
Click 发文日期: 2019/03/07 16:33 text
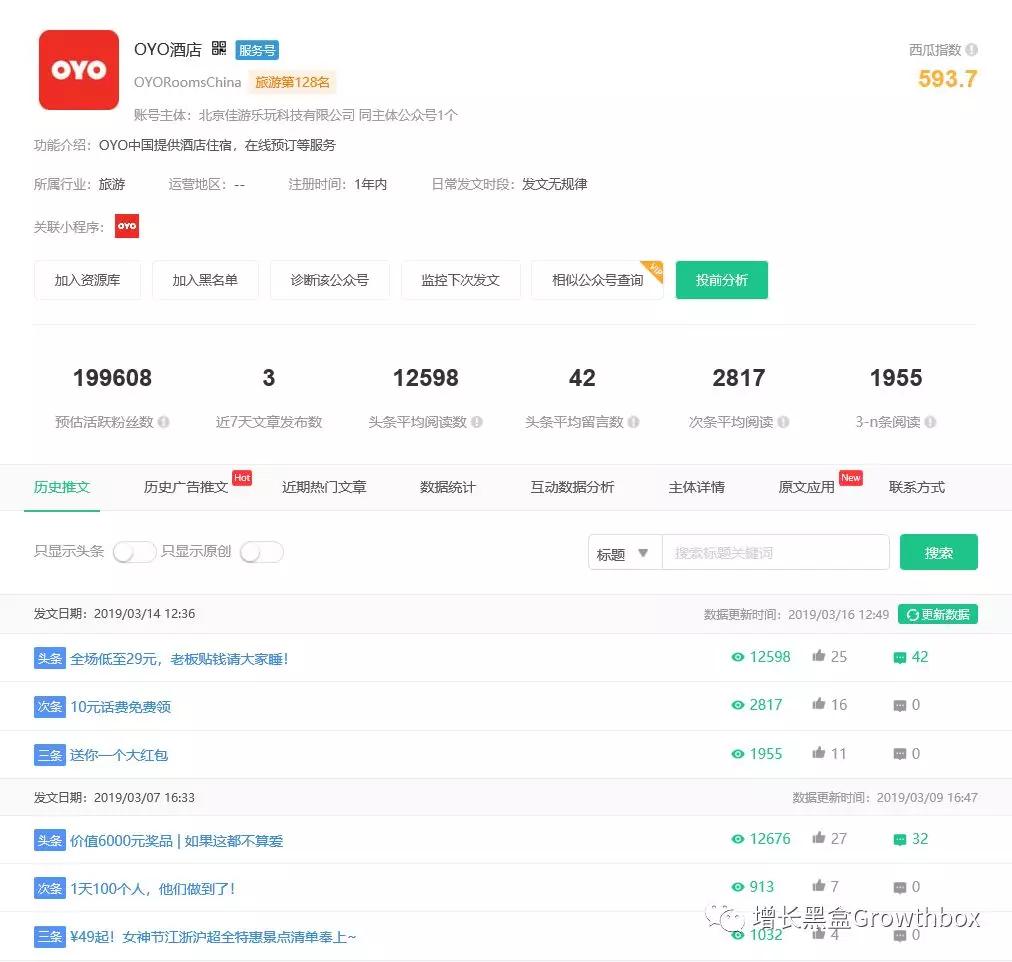pyautogui.click(x=114, y=797)
